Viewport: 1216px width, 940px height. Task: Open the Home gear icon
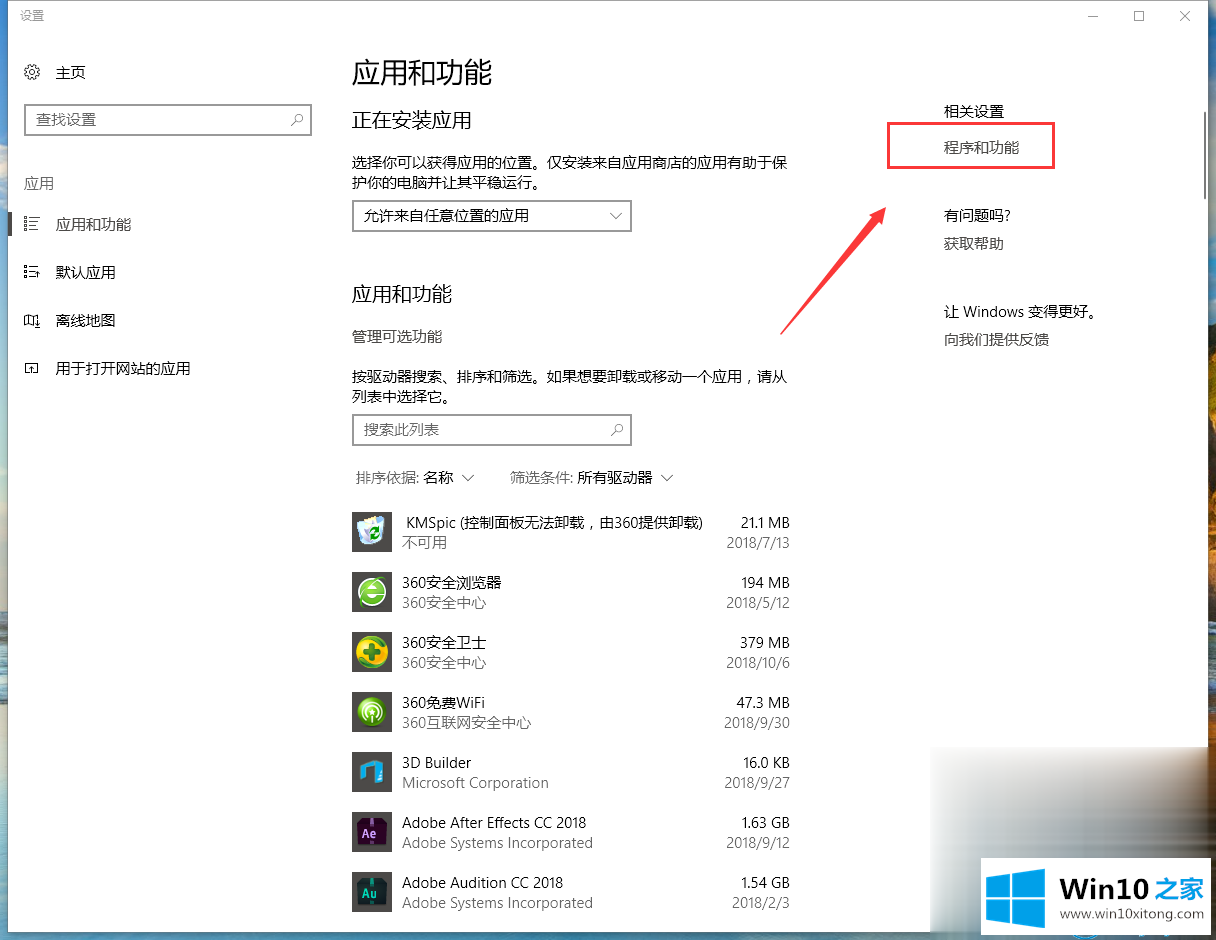tap(32, 72)
